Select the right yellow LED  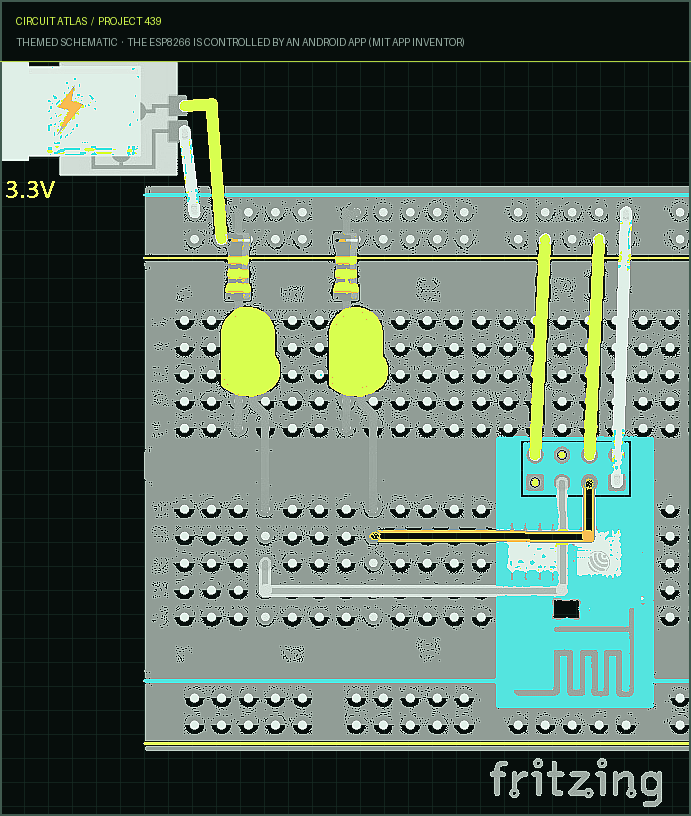(x=358, y=351)
